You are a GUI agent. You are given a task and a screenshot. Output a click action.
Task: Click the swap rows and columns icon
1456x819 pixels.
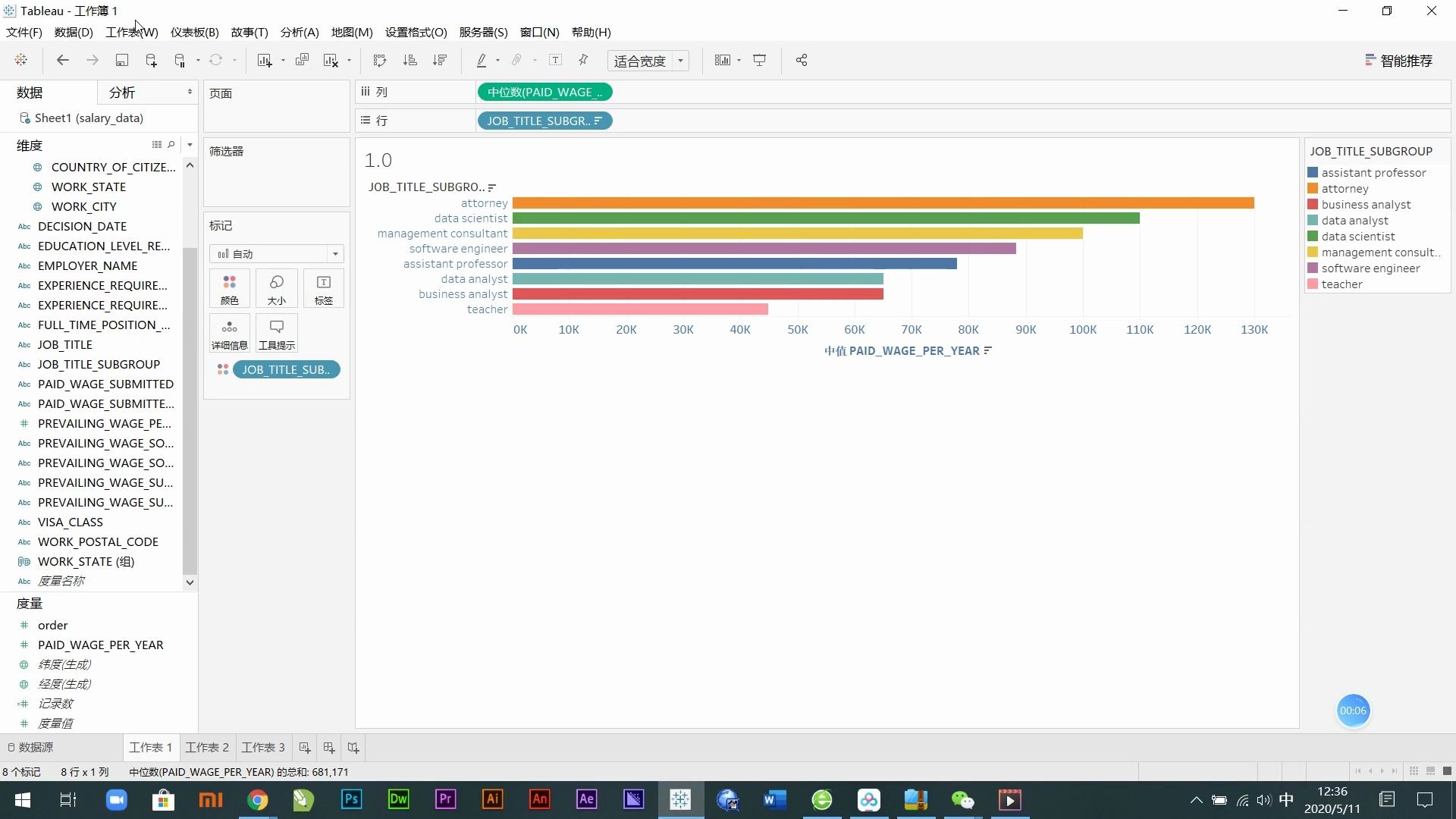[380, 61]
